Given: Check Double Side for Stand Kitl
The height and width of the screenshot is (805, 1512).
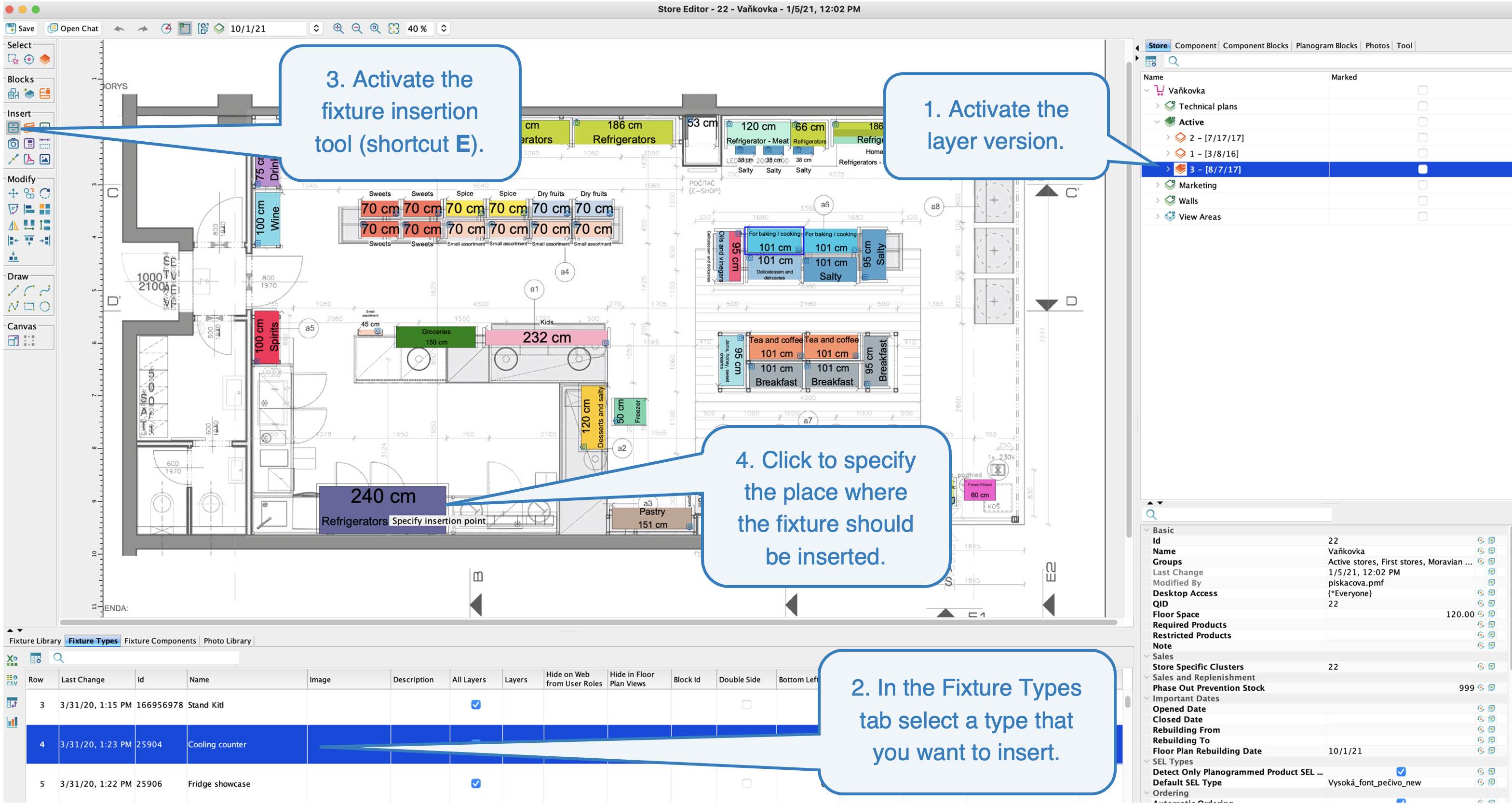Looking at the screenshot, I should (746, 704).
